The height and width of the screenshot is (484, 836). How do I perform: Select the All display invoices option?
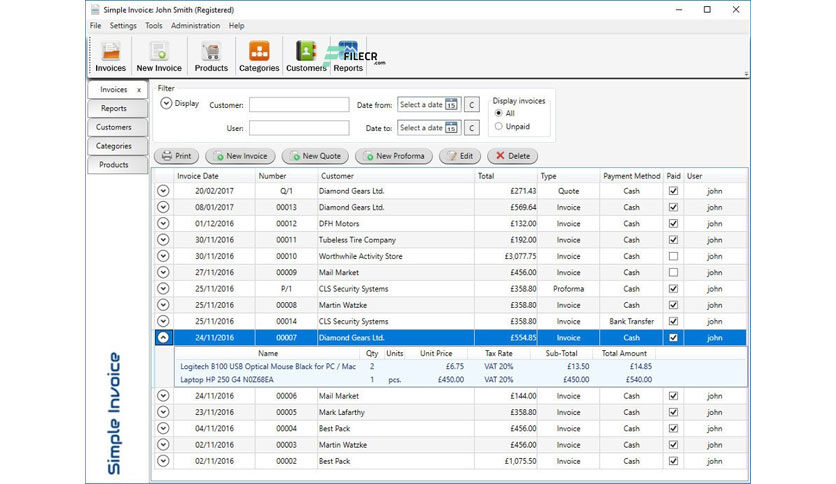pyautogui.click(x=499, y=113)
